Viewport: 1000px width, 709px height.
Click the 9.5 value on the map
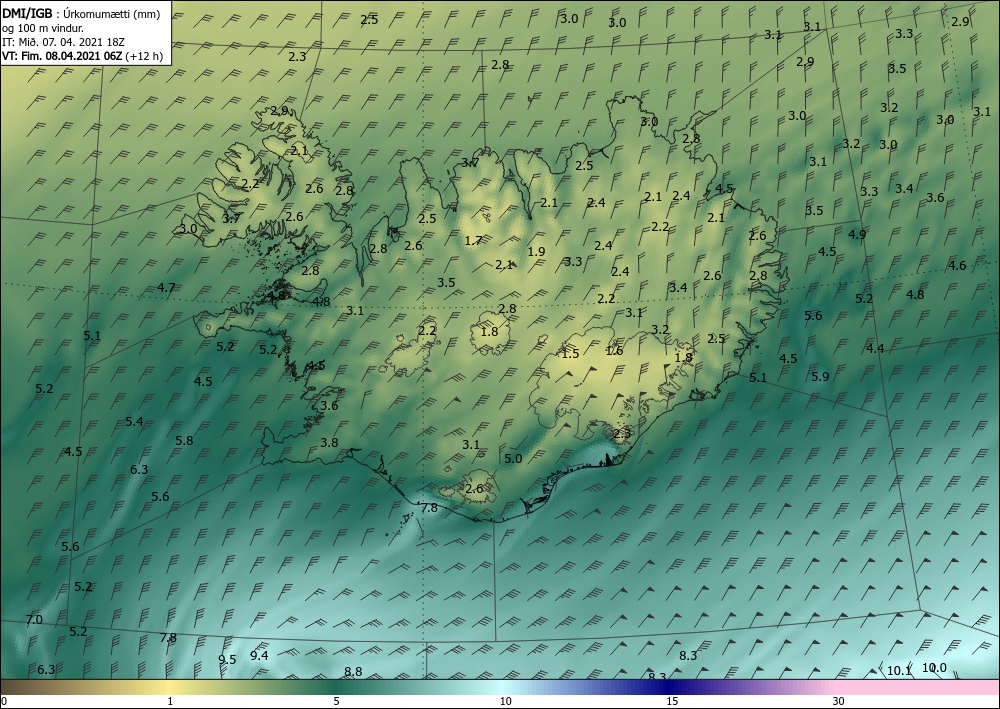(227, 660)
